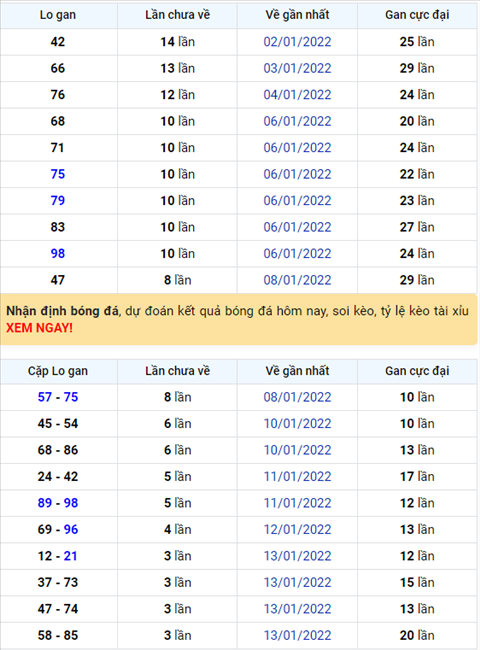
Task: Open date 11/01/2022 for pair 89 - 98
Action: pyautogui.click(x=297, y=503)
